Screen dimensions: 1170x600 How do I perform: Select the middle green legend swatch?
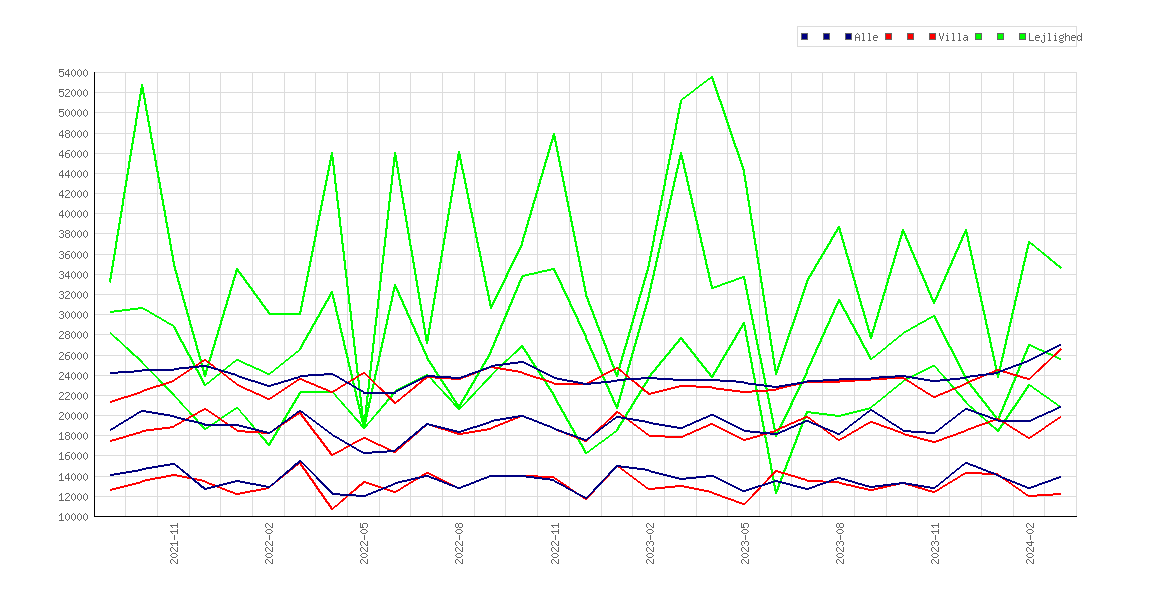(x=1001, y=37)
